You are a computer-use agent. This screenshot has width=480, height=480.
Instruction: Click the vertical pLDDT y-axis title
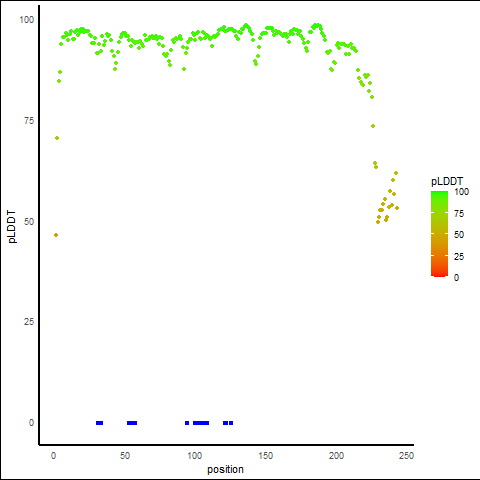pyautogui.click(x=12, y=227)
